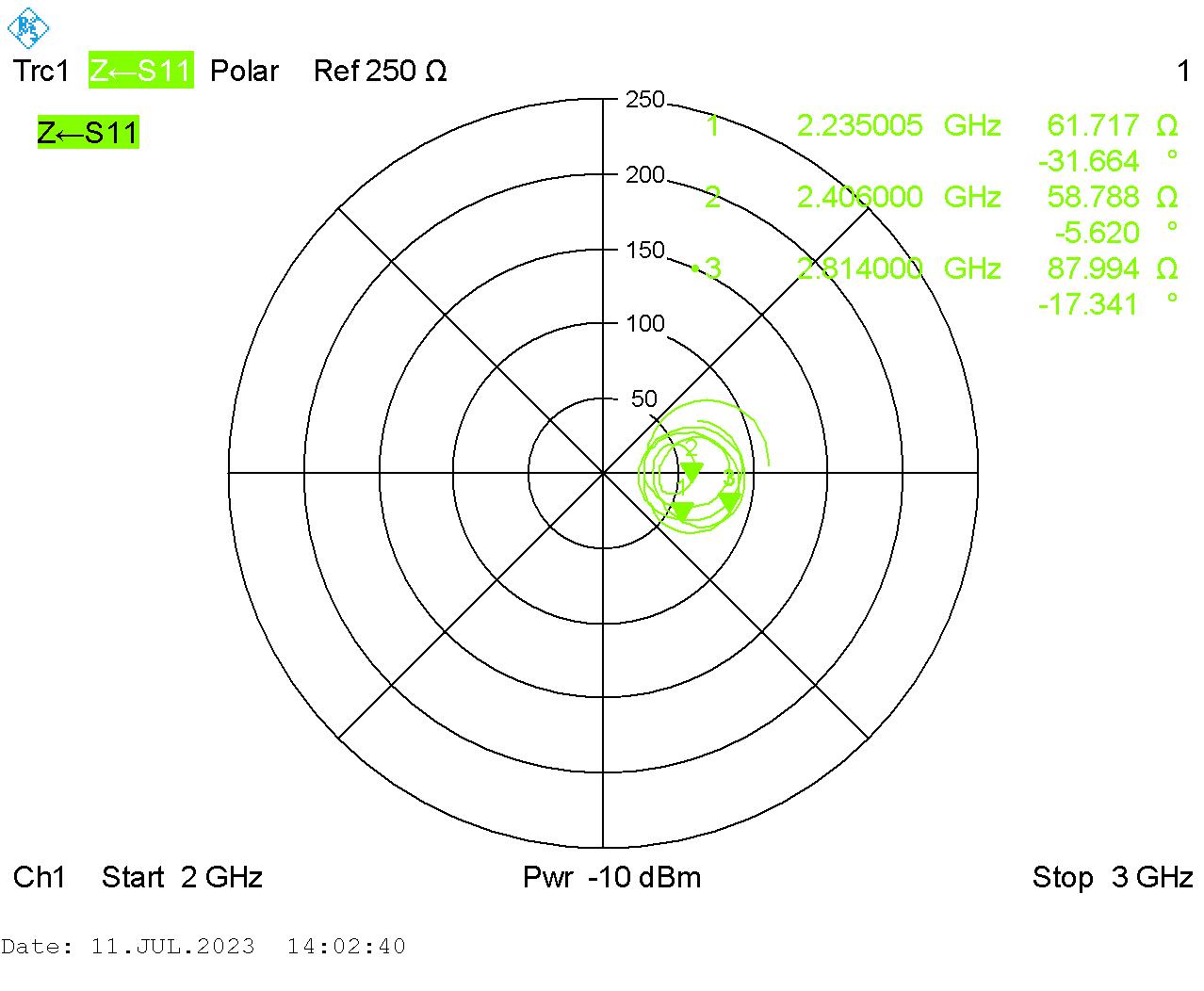
Task: Click the Trc1 trace name
Action: click(x=41, y=71)
